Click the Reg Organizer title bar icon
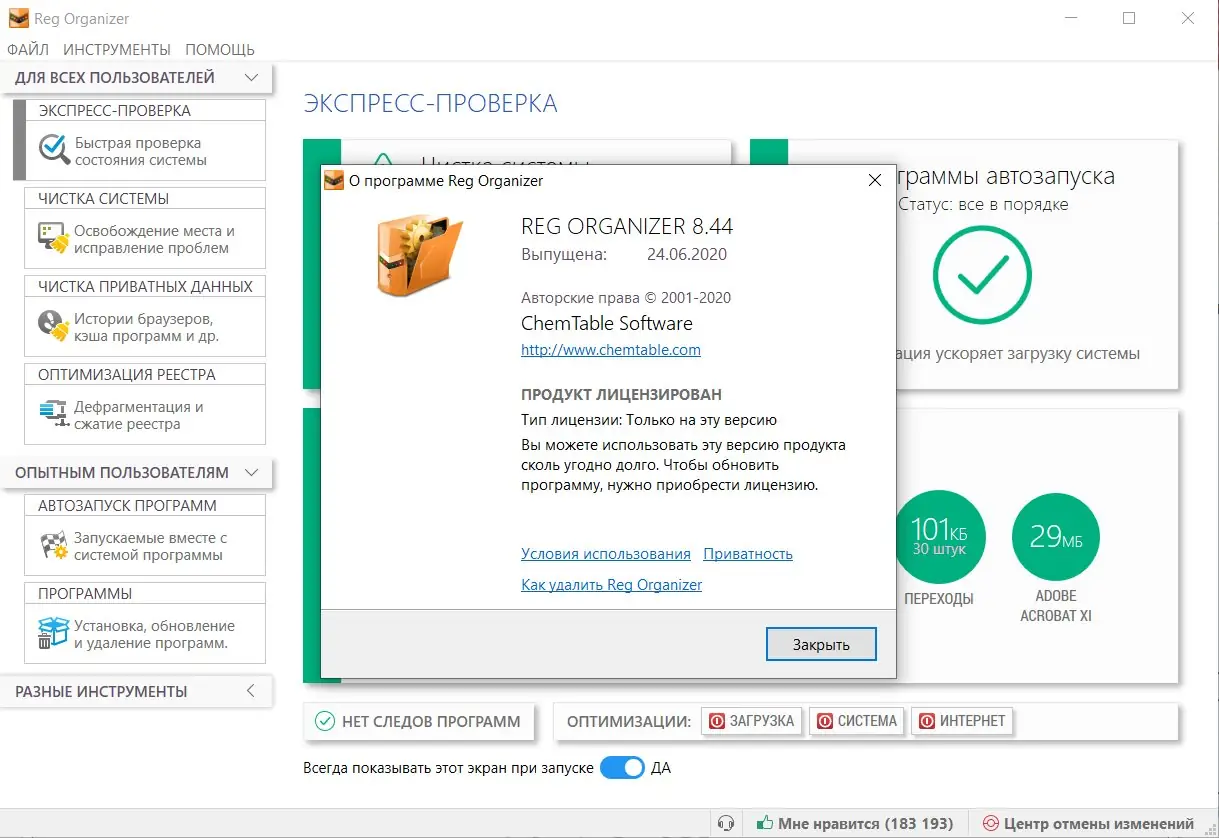The image size is (1219, 838). pyautogui.click(x=17, y=18)
